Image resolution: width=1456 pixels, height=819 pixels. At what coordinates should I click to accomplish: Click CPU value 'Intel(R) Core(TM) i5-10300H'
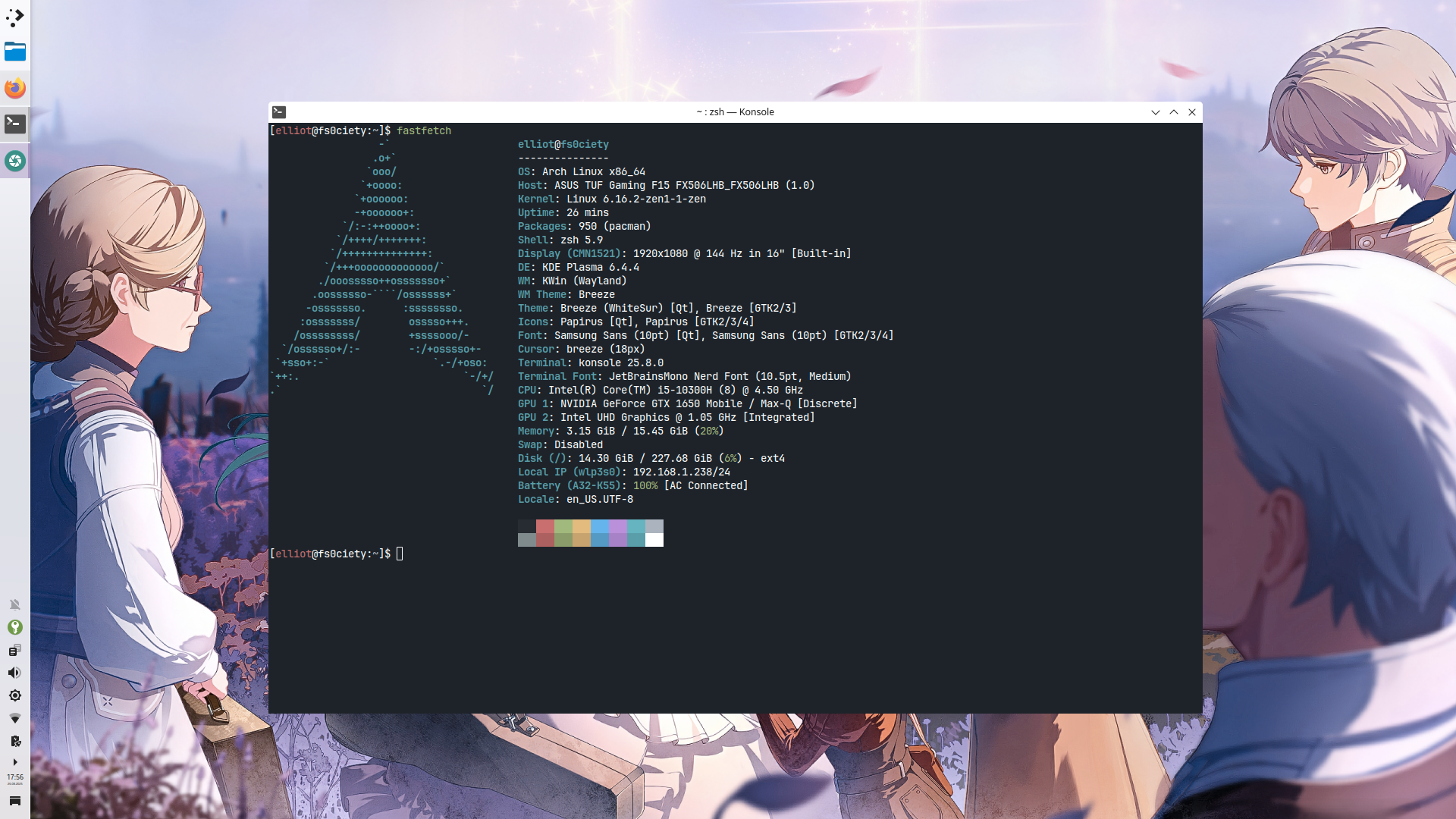pos(630,391)
